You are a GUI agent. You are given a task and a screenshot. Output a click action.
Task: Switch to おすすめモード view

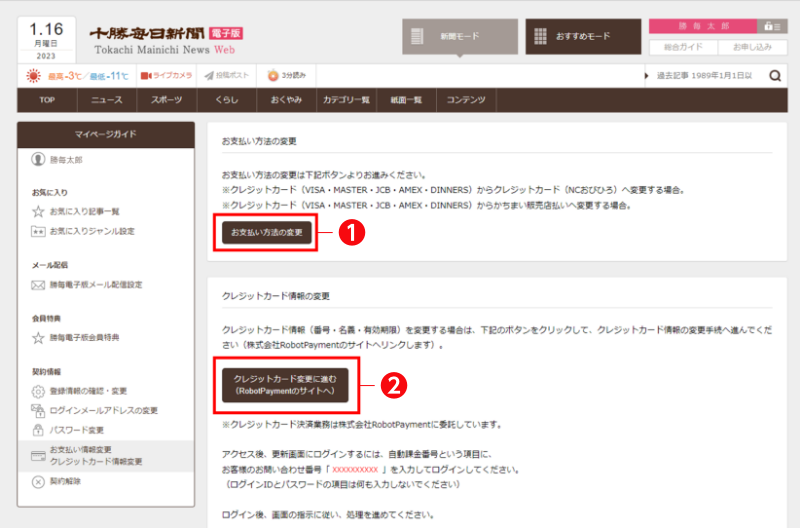pyautogui.click(x=583, y=37)
